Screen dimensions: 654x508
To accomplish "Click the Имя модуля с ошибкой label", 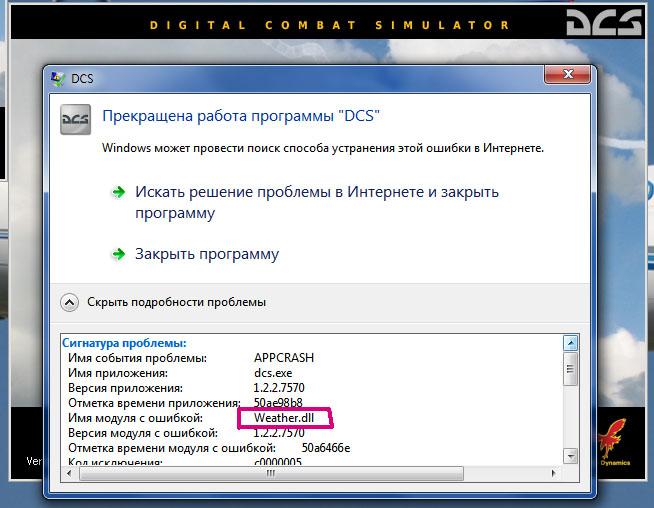I will tap(136, 418).
